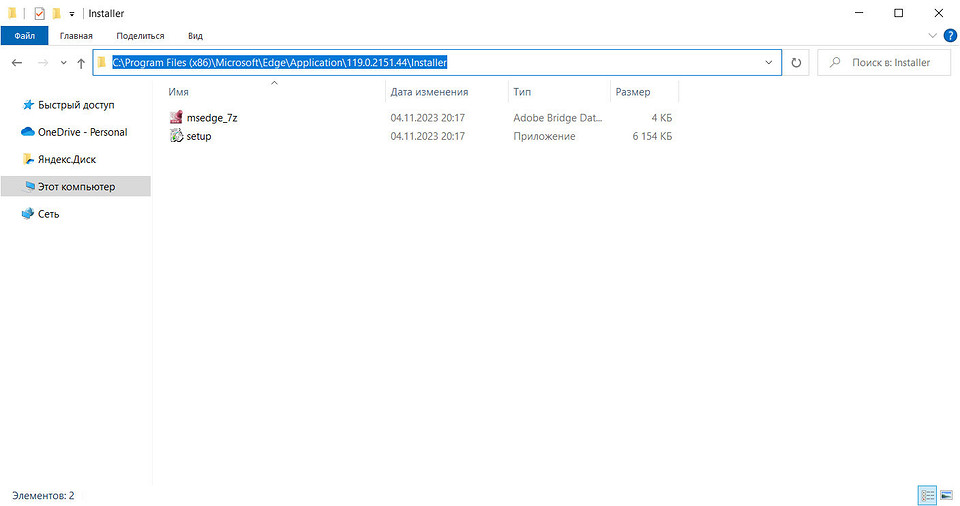This screenshot has width=960, height=506.
Task: Click the Adobe Bridge Dat... type cell
Action: [x=558, y=118]
